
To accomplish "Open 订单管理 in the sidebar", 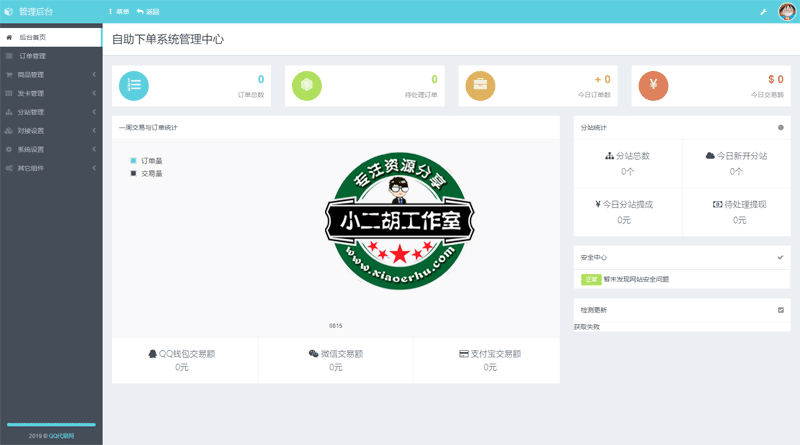I will [x=33, y=56].
